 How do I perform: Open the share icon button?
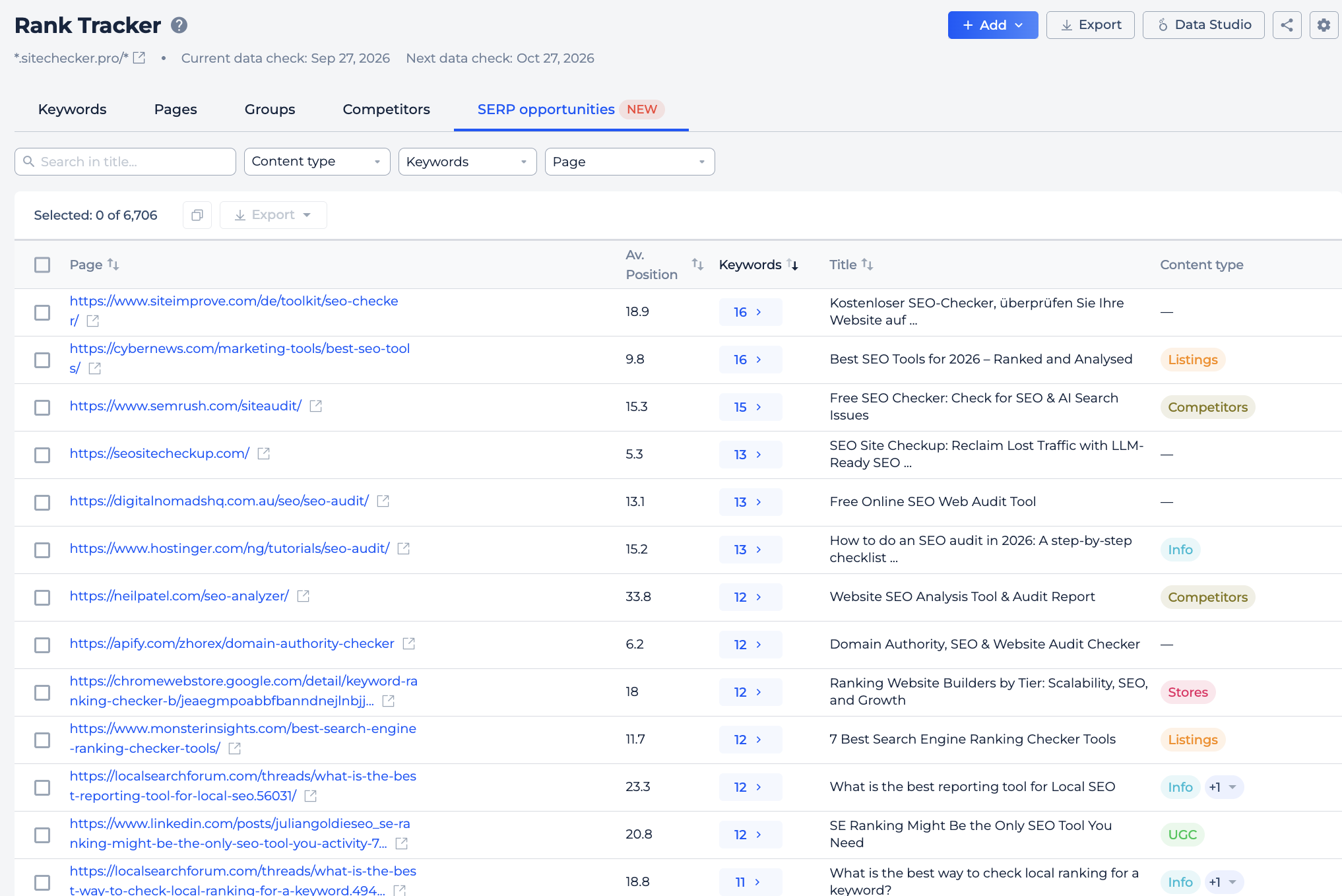point(1287,25)
